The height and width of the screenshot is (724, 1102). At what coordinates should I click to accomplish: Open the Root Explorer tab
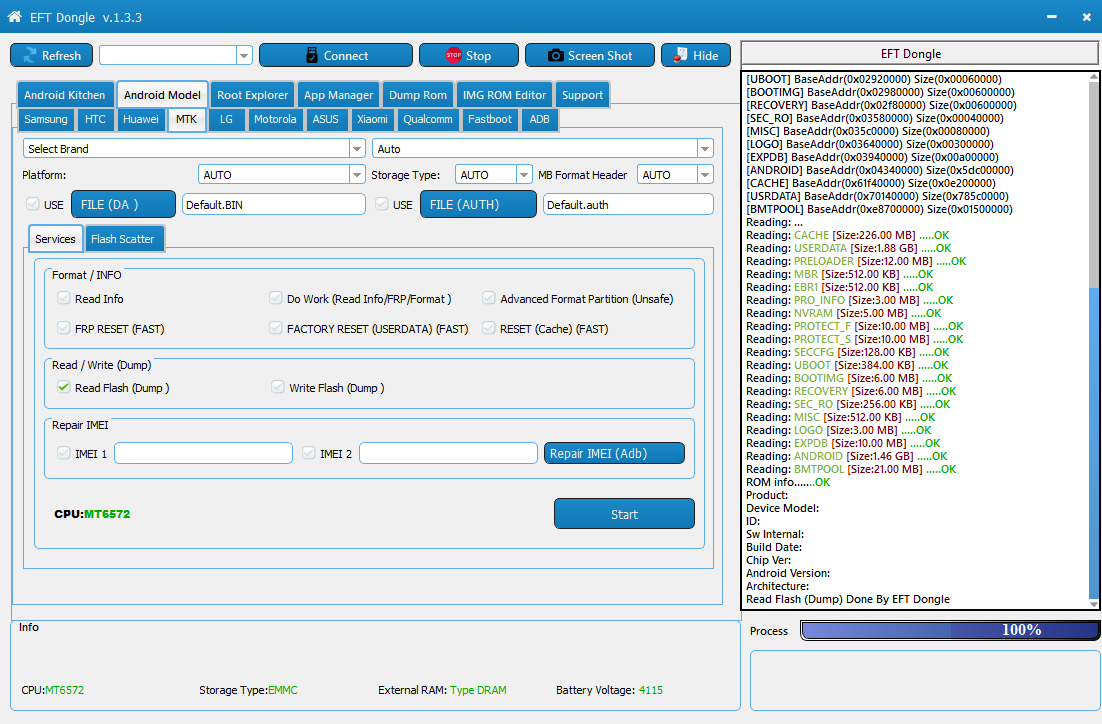click(x=252, y=95)
